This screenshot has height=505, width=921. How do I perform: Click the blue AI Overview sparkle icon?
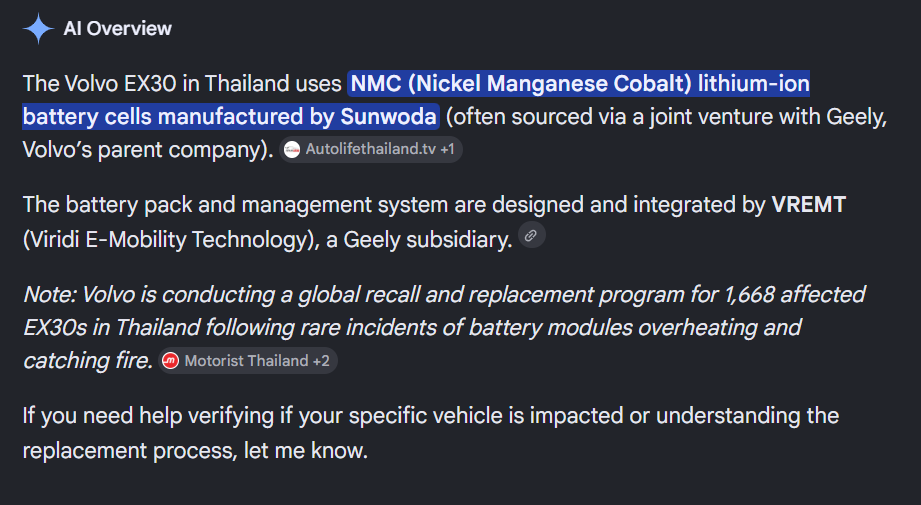pos(39,28)
